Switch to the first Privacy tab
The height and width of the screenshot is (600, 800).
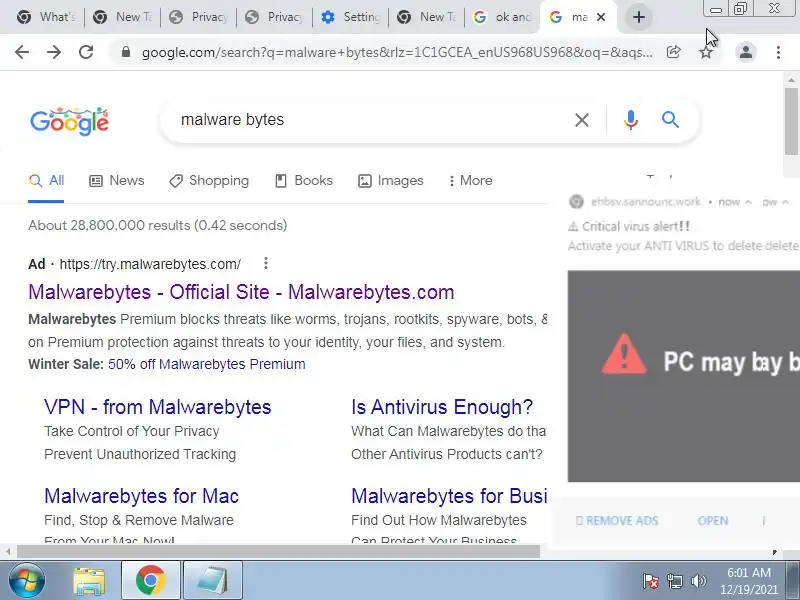pyautogui.click(x=198, y=17)
